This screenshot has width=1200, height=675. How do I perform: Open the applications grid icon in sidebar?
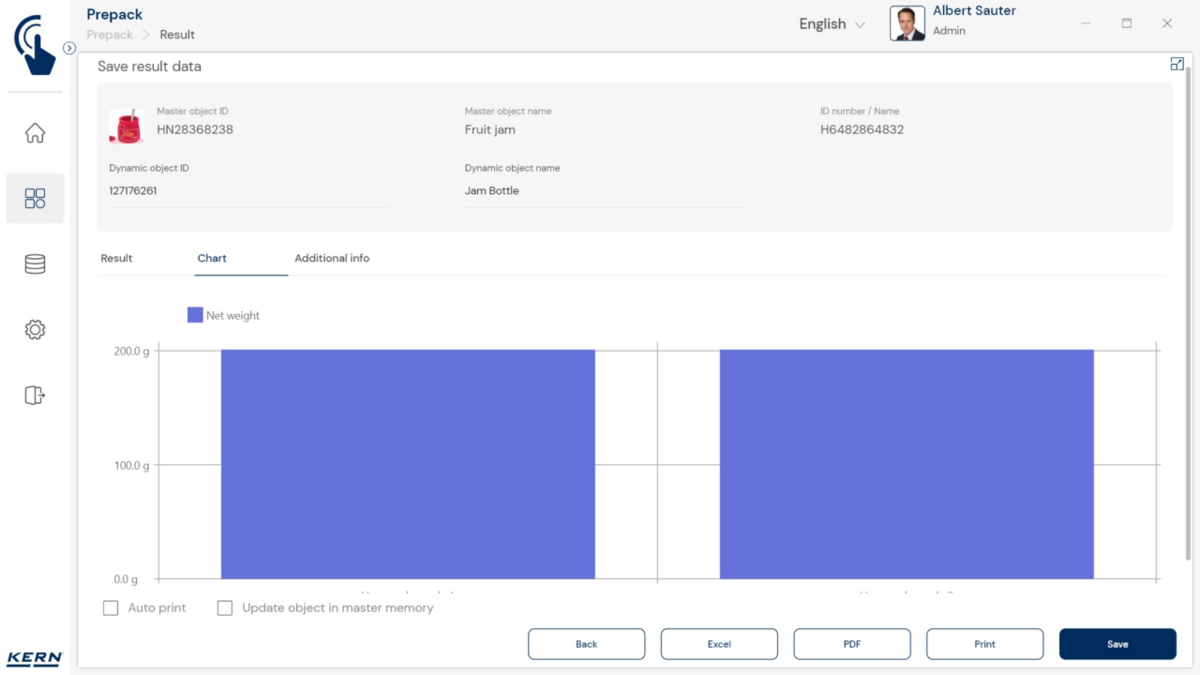pyautogui.click(x=35, y=198)
